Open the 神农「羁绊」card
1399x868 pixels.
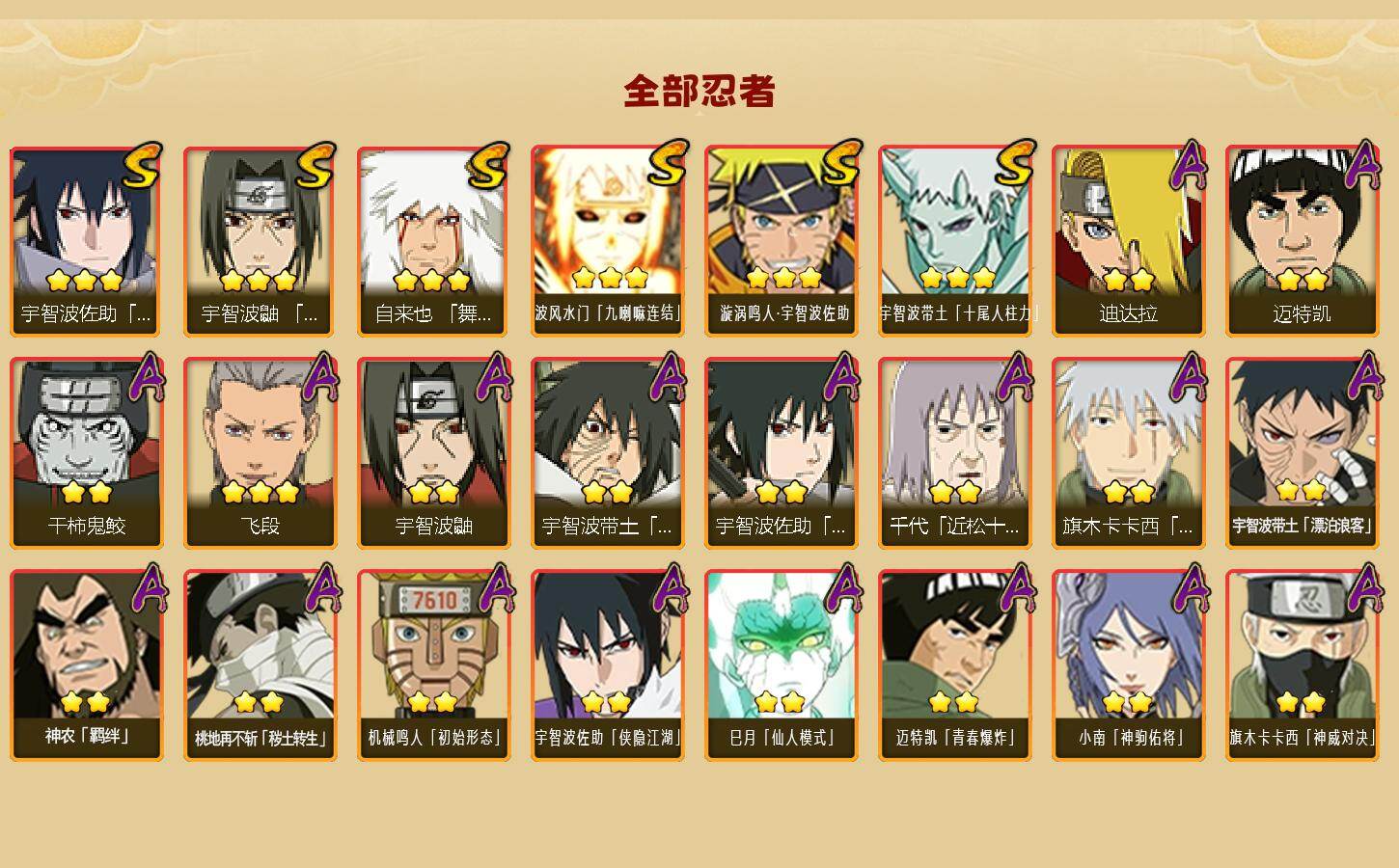point(86,665)
